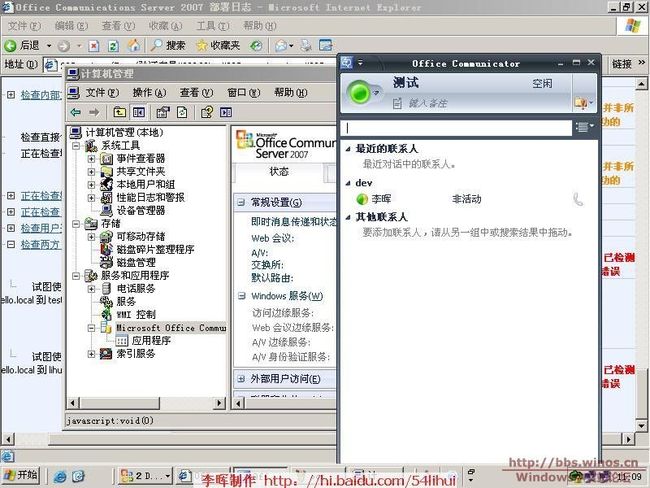650x488 pixels.
Task: Click the green presence status button in Communicator
Action: pos(359,92)
